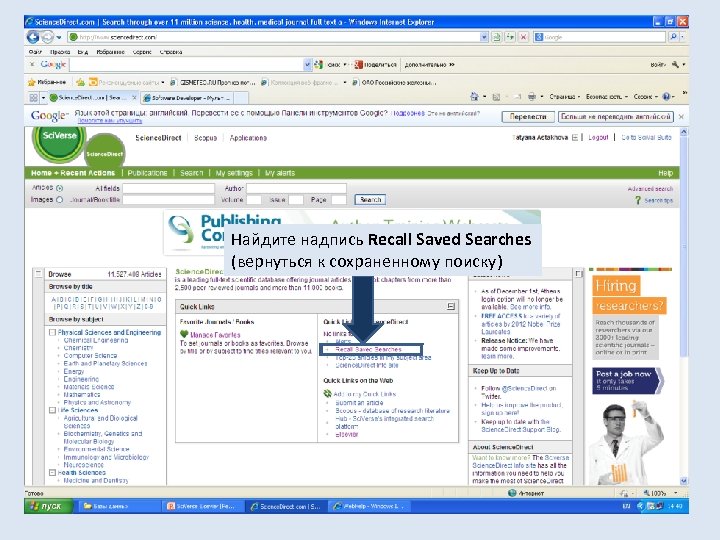Open the Advanced search link
The width and height of the screenshot is (720, 540).
pos(650,189)
